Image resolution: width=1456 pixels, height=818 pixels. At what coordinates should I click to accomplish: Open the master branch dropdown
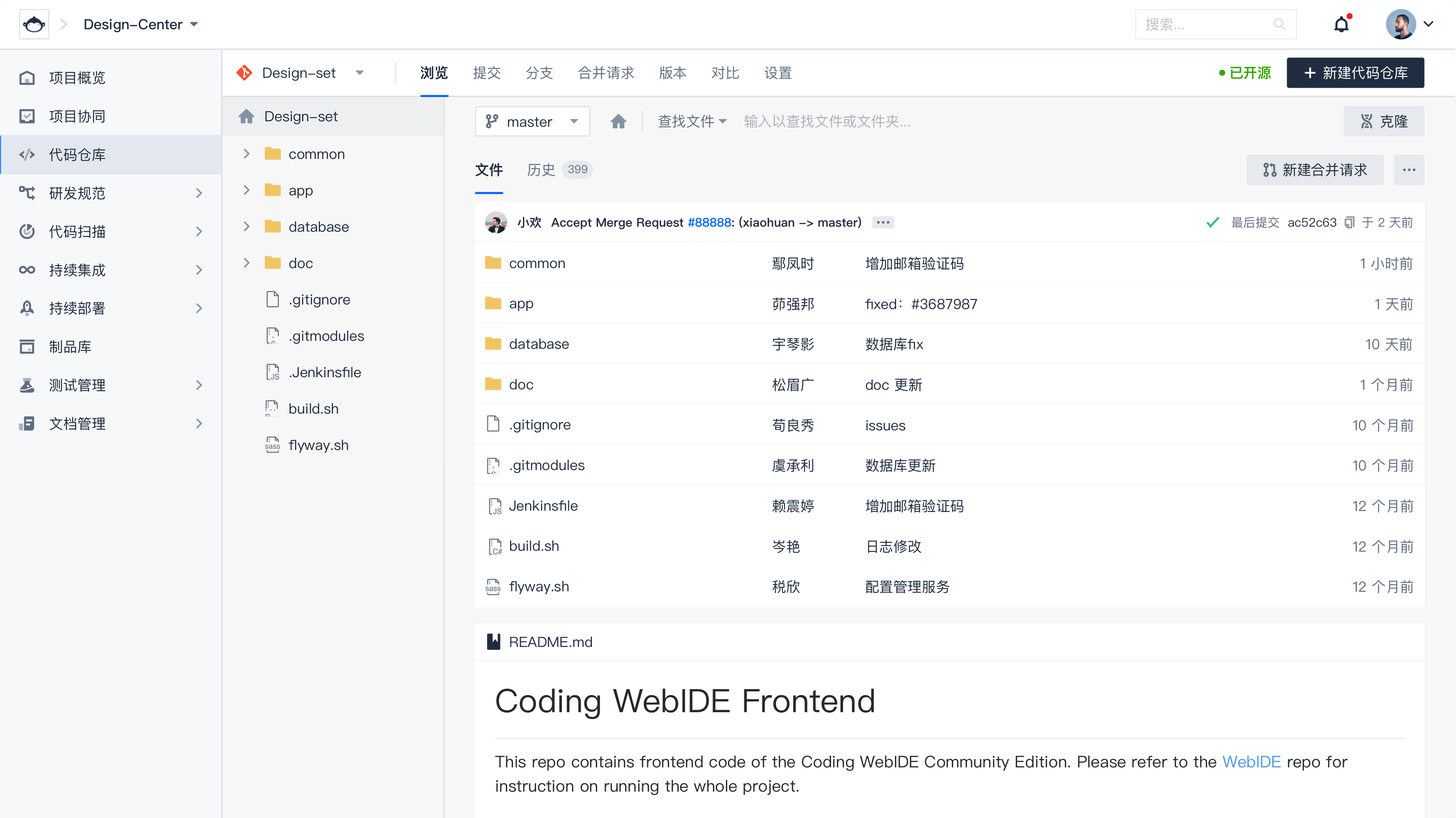pyautogui.click(x=532, y=121)
